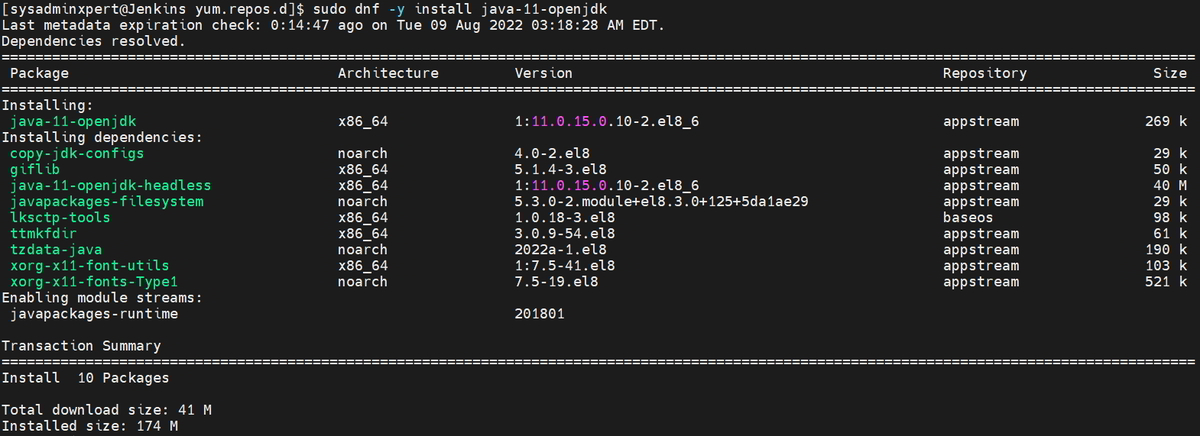Click the Package column header
This screenshot has width=1200, height=436.
coord(39,73)
